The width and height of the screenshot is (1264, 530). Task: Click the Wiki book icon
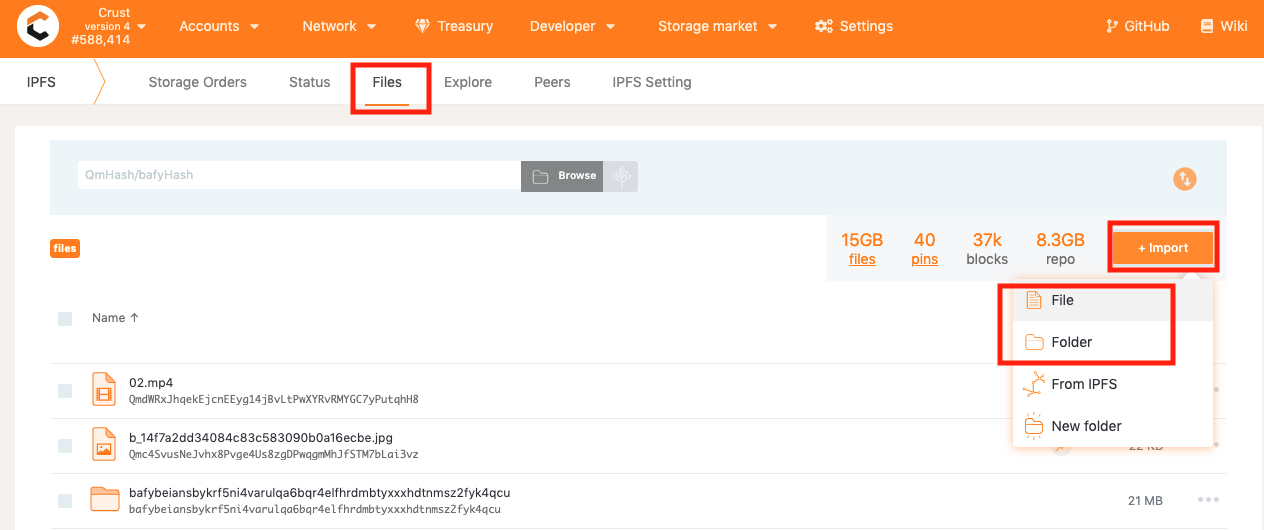coord(1207,26)
